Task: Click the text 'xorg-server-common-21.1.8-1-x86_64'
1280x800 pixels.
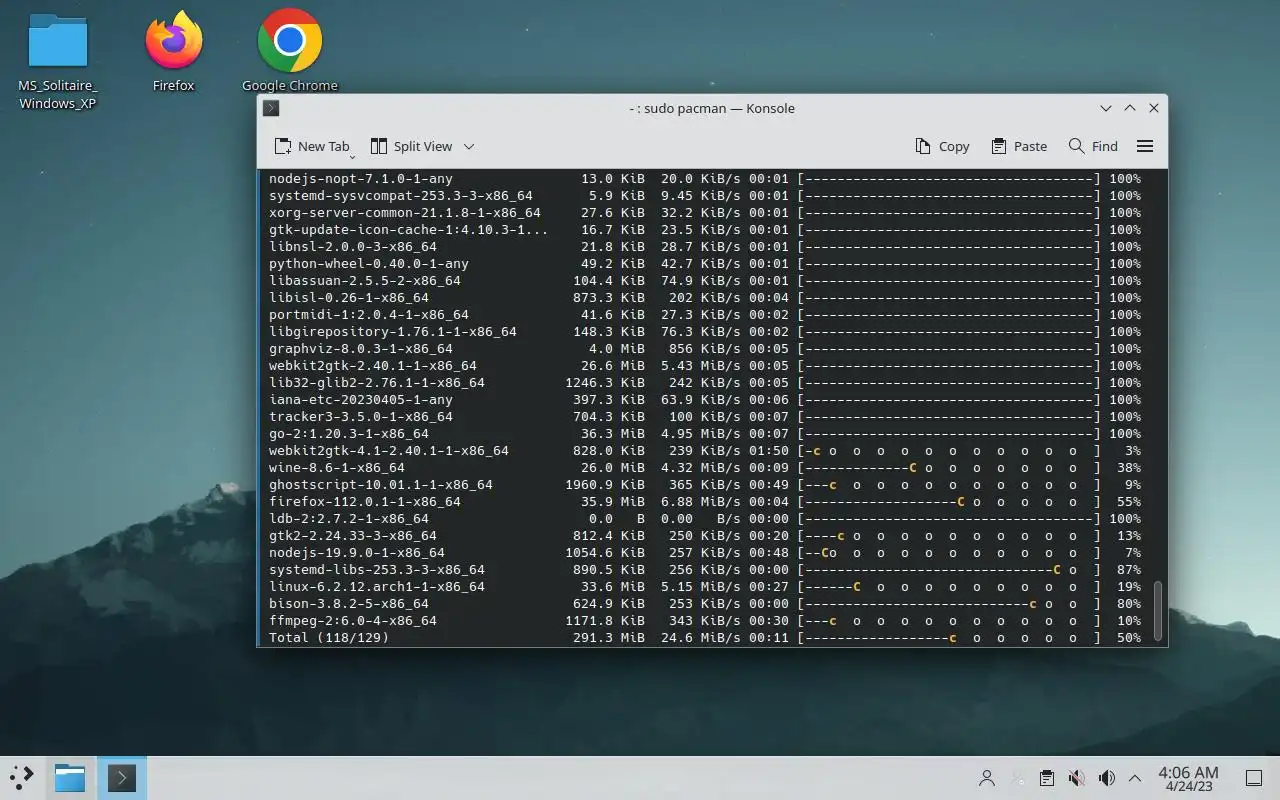Action: click(x=405, y=213)
